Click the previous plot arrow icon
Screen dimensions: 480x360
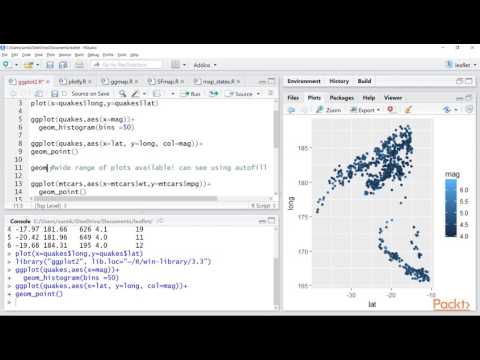tap(292, 110)
